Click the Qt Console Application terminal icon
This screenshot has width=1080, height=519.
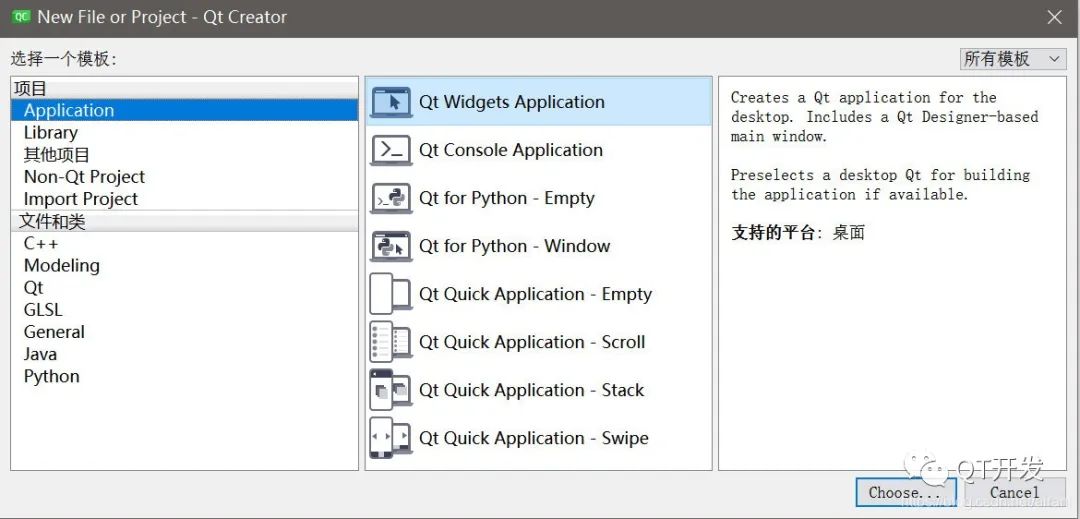391,150
